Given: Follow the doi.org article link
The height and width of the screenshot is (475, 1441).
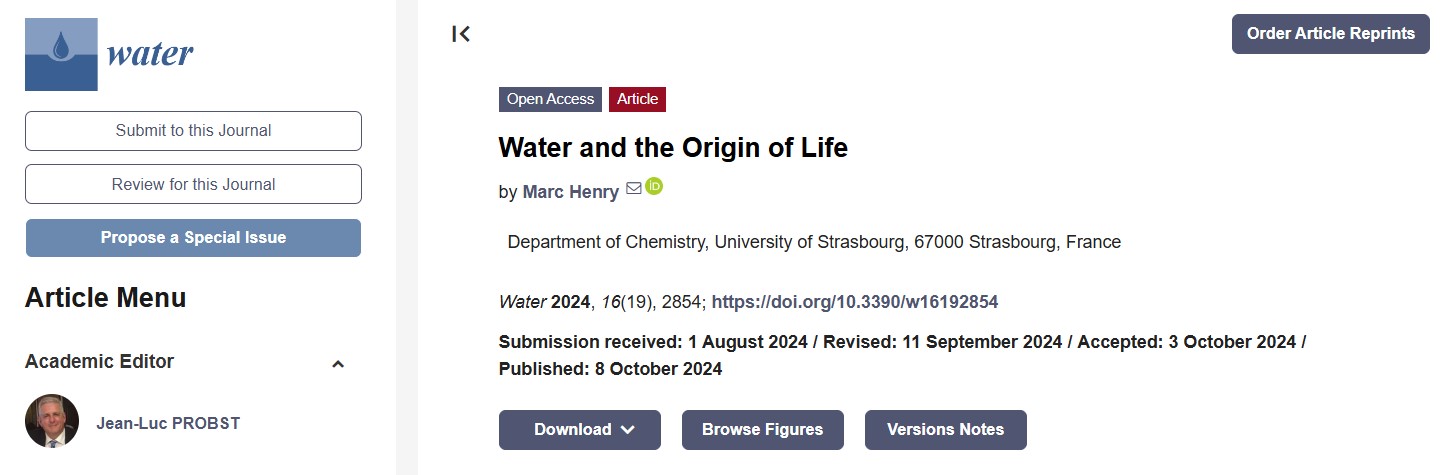Looking at the screenshot, I should point(854,302).
